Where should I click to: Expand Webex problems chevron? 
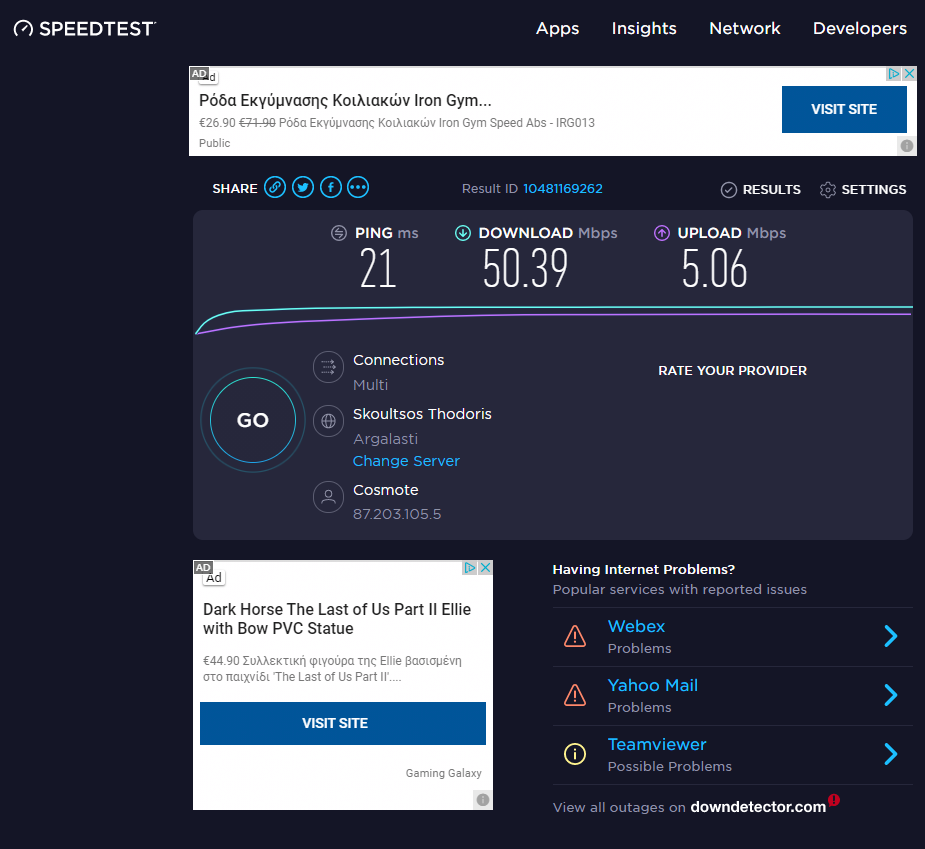point(891,636)
